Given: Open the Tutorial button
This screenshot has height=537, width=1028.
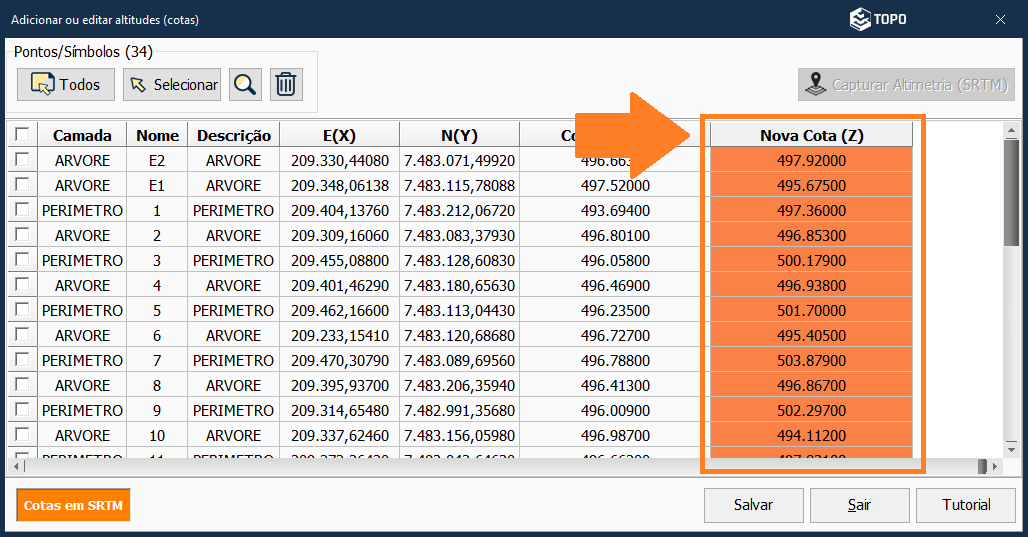Looking at the screenshot, I should coord(966,505).
